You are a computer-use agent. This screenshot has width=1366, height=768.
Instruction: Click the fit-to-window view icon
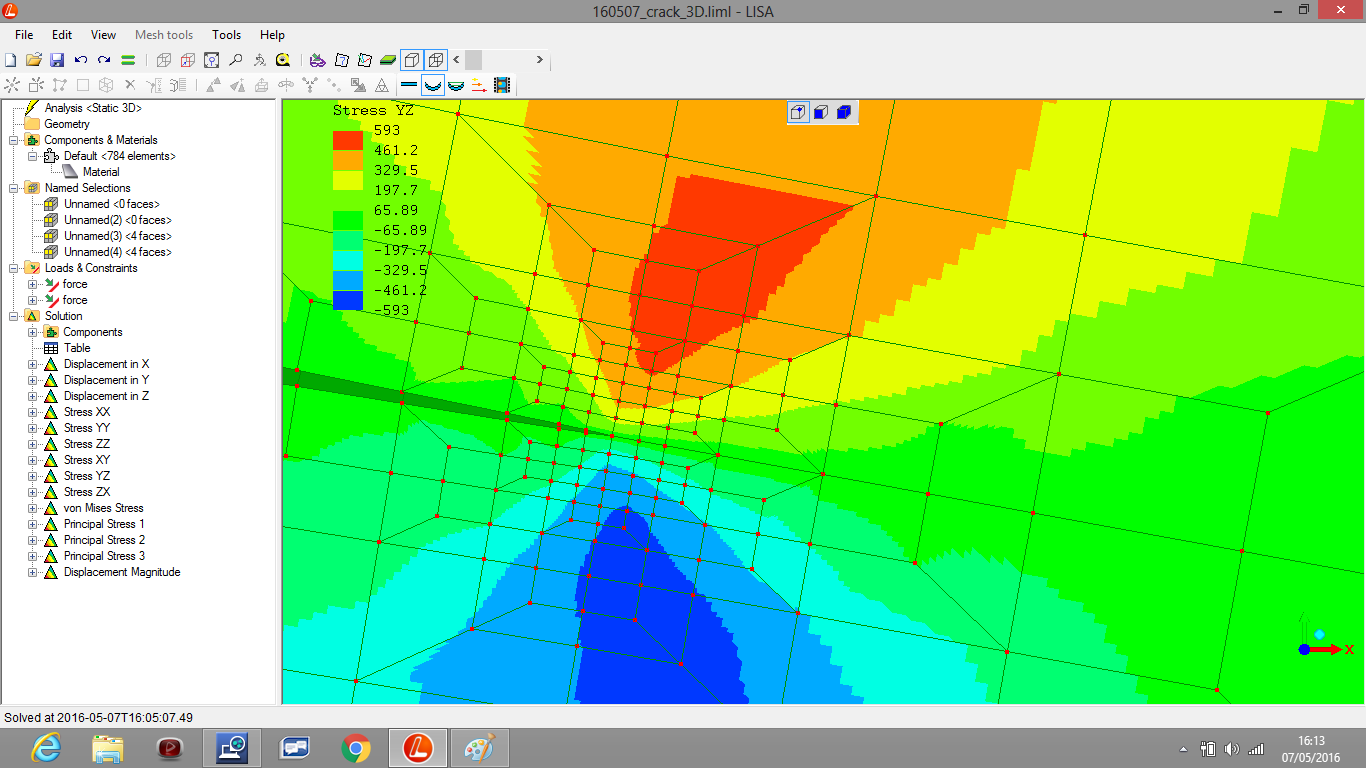point(211,60)
